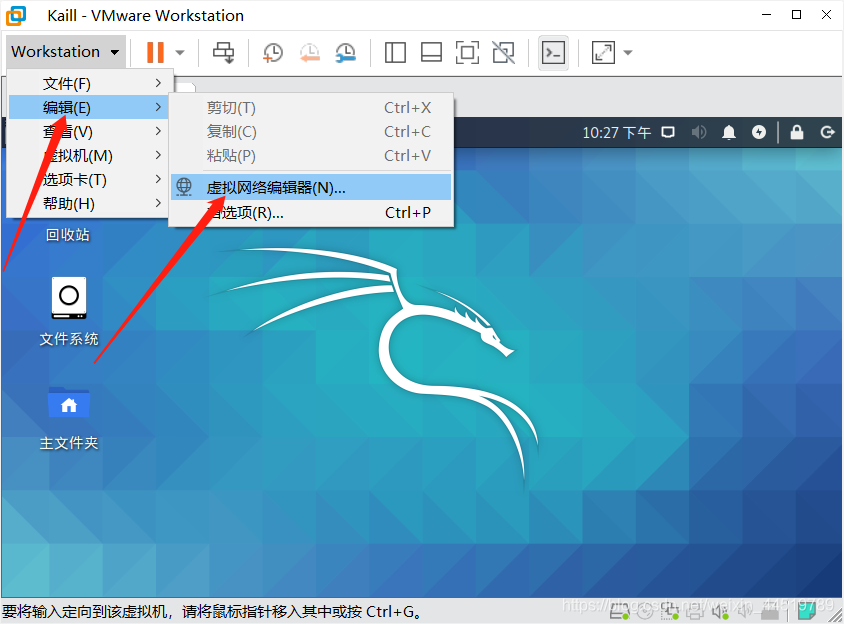Expand the power options arrow beside pause
The width and height of the screenshot is (844, 624).
click(180, 53)
